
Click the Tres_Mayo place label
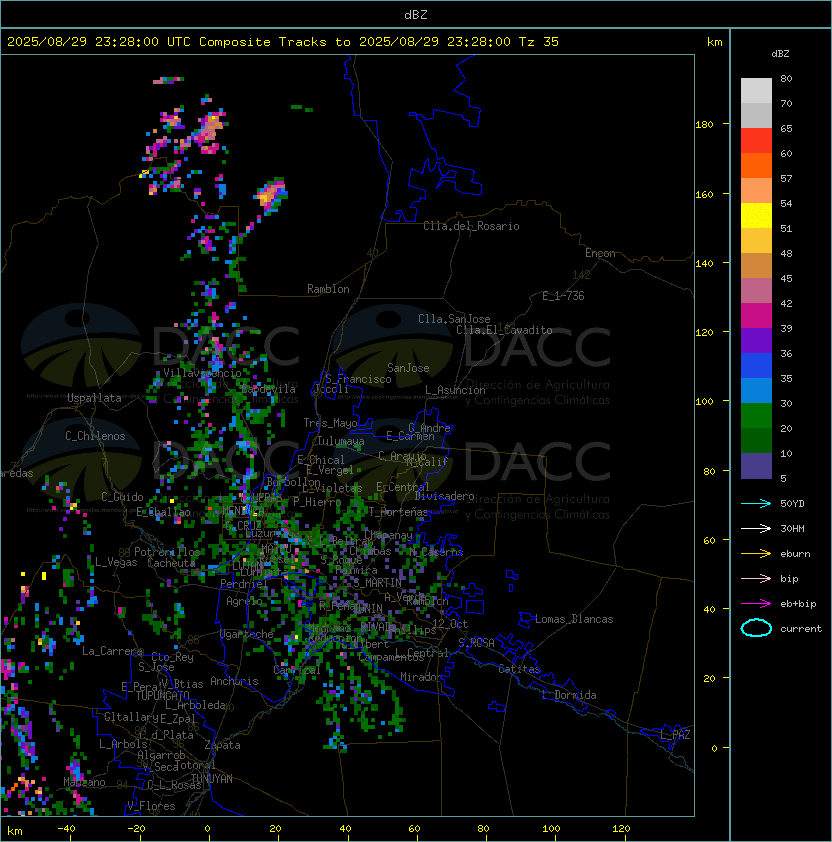(x=330, y=423)
